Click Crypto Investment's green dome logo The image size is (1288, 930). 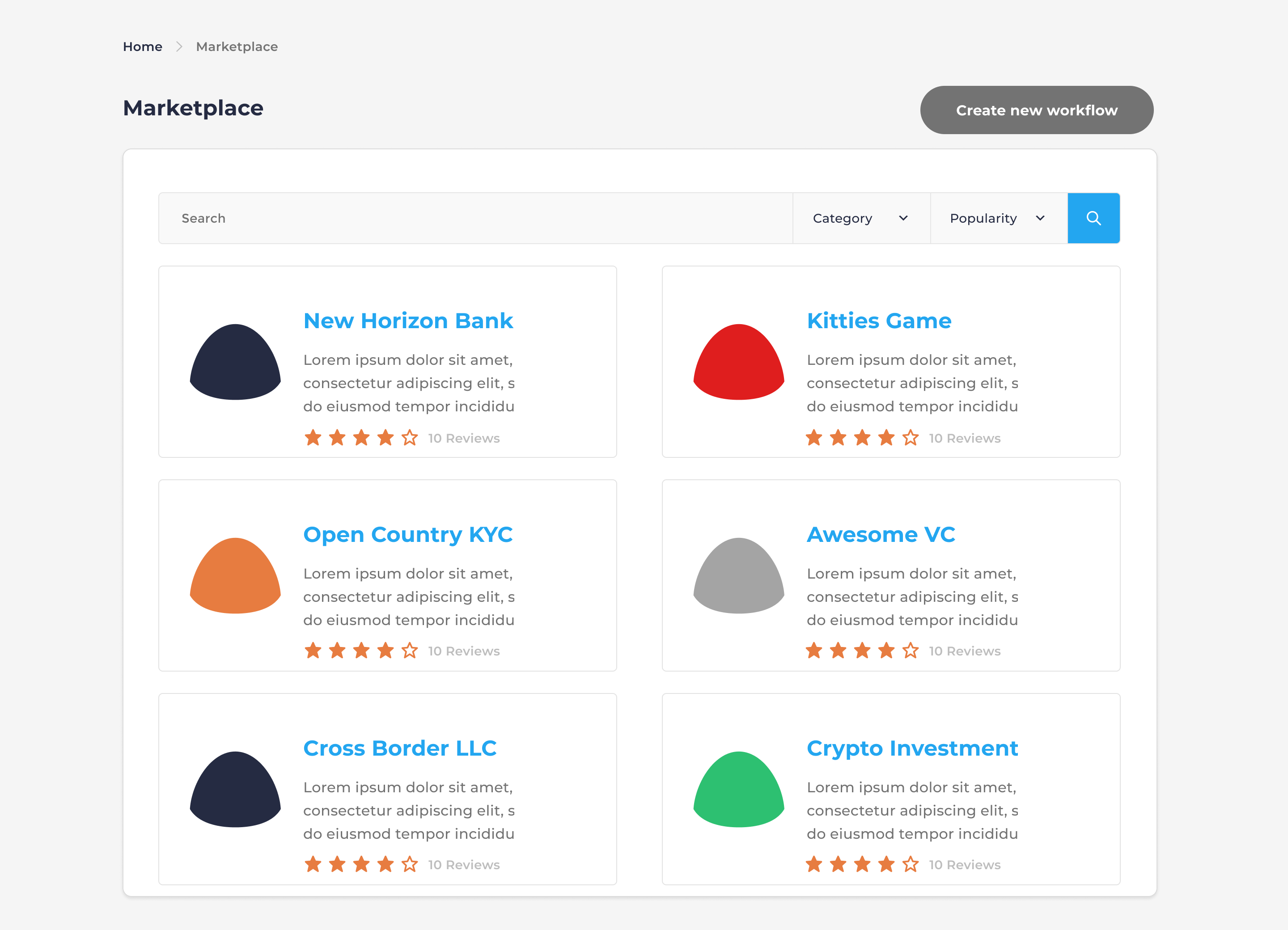tap(738, 789)
